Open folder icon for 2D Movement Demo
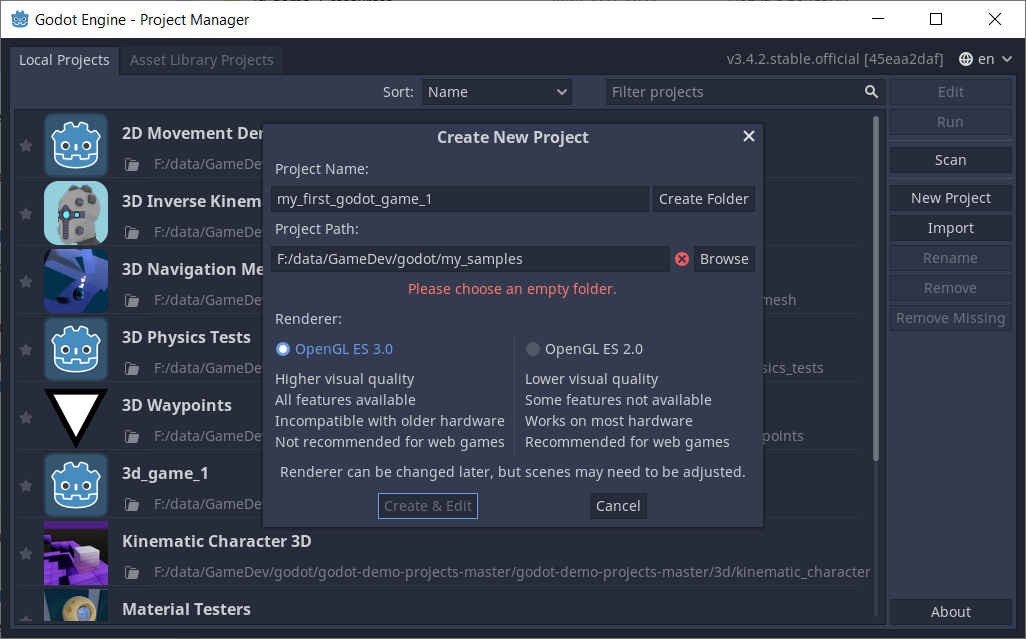 coord(132,164)
